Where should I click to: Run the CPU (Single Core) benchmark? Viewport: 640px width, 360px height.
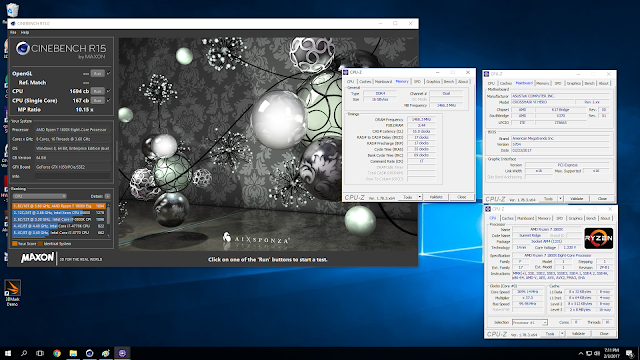[x=97, y=100]
